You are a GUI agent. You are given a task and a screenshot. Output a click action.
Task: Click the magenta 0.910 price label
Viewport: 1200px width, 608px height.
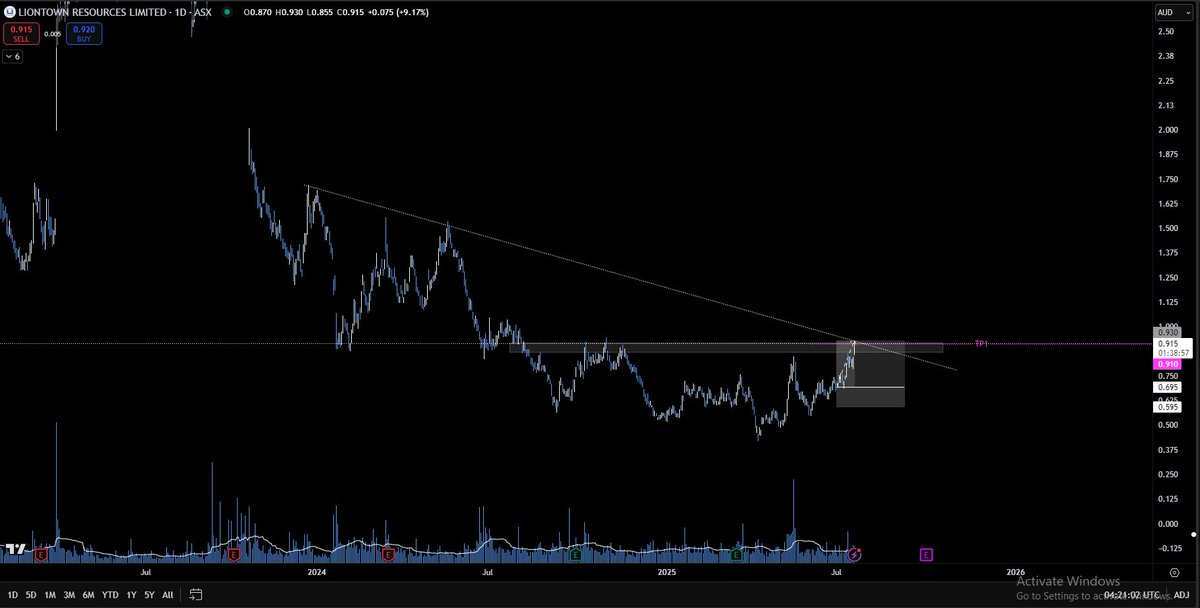(x=1169, y=365)
